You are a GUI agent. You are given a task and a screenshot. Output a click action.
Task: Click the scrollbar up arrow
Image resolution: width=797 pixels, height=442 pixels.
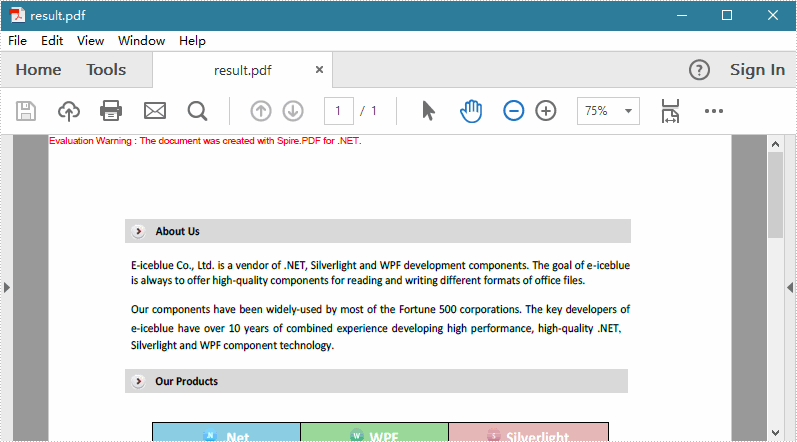point(775,144)
